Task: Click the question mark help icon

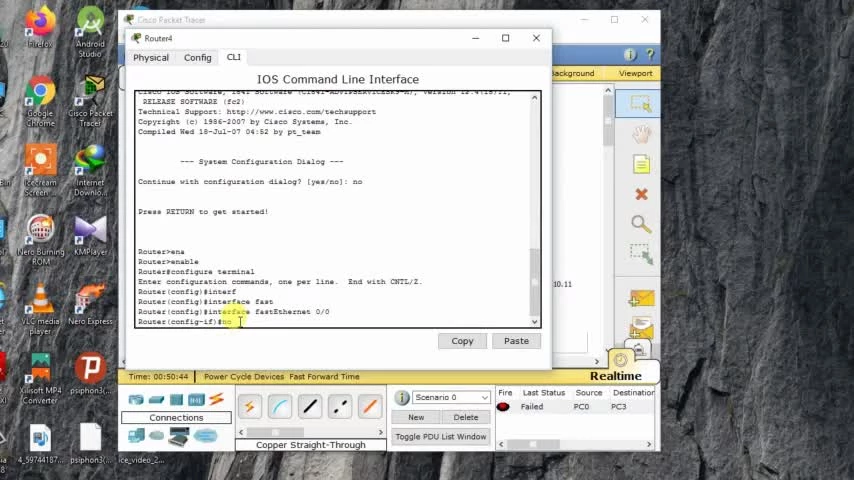Action: 650,54
